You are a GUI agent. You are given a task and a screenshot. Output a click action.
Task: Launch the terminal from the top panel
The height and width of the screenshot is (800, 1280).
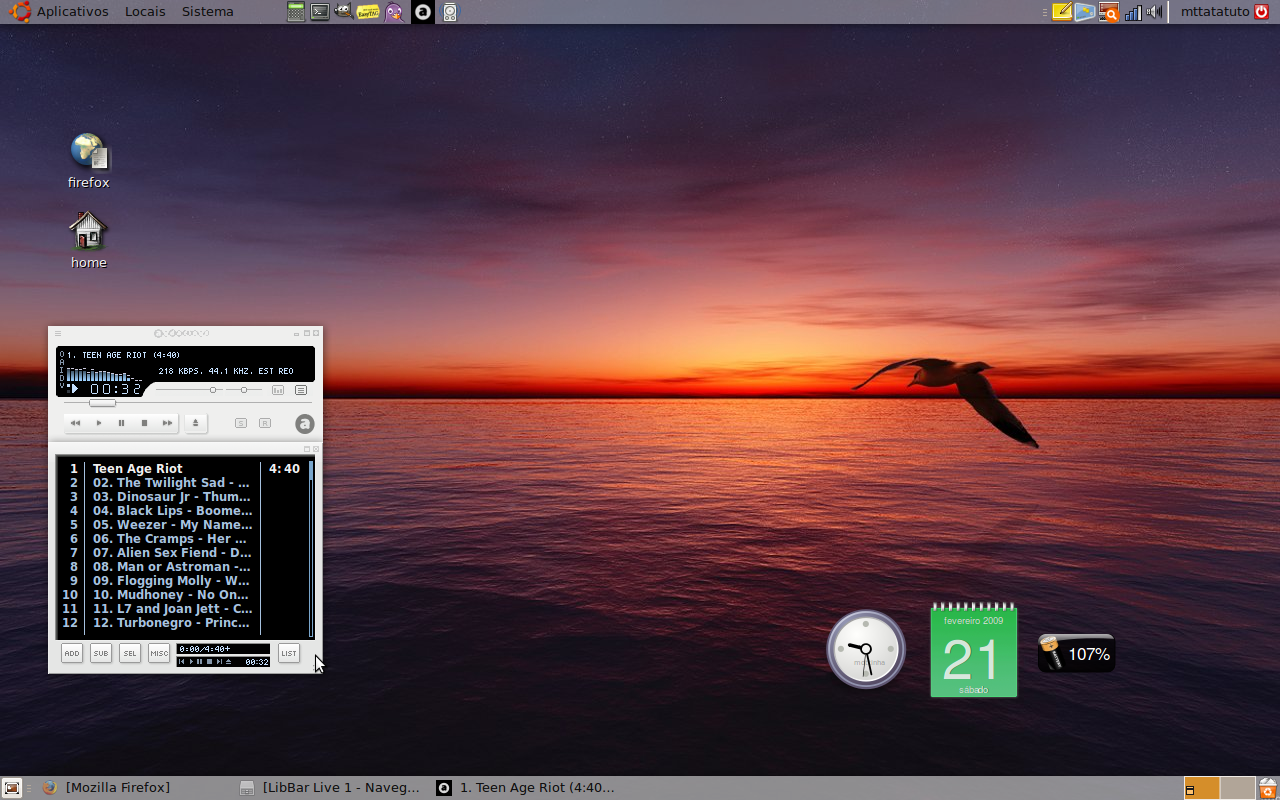click(x=319, y=12)
